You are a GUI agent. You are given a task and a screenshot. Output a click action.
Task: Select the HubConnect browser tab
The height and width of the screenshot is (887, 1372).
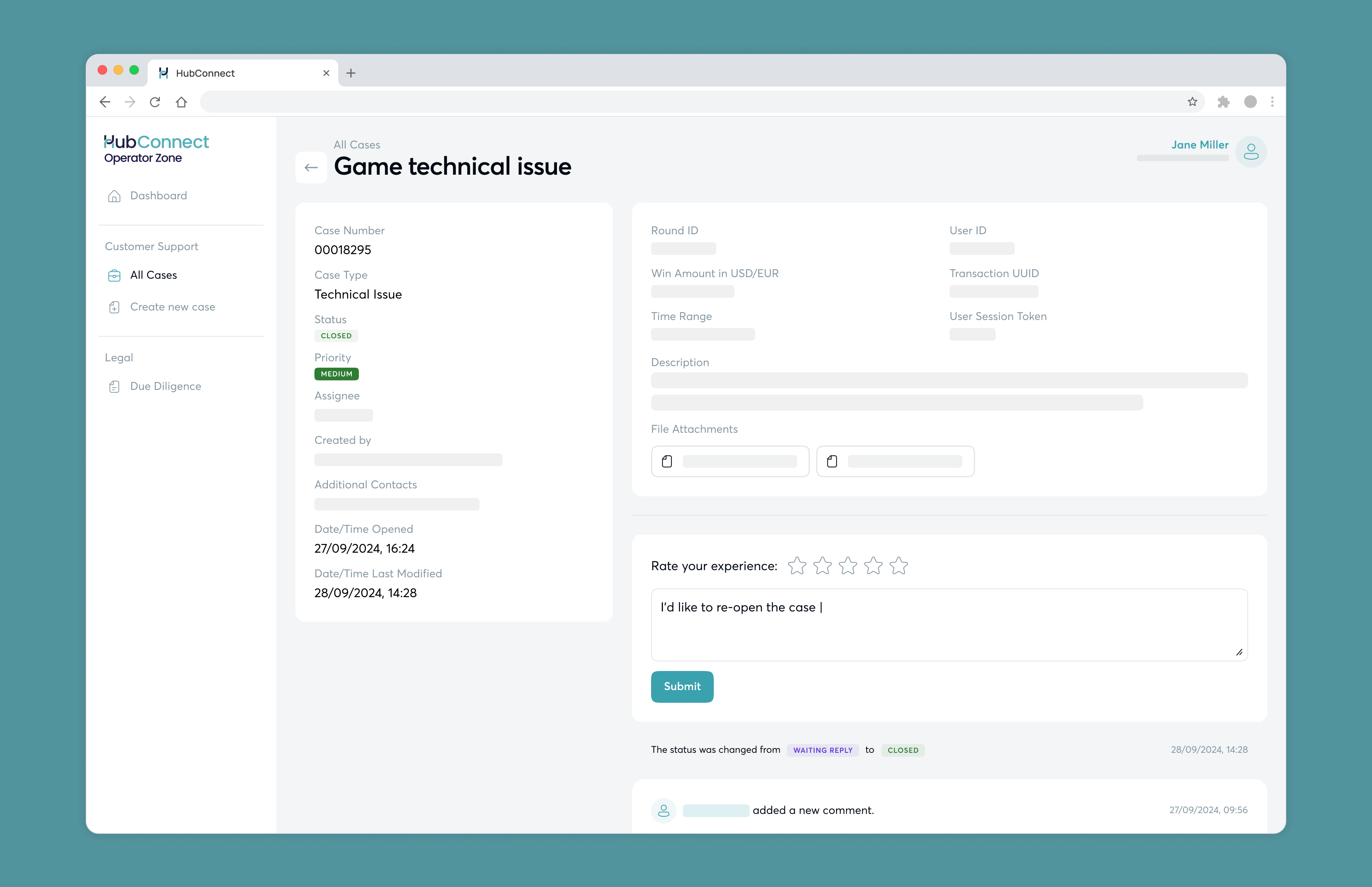[x=243, y=73]
